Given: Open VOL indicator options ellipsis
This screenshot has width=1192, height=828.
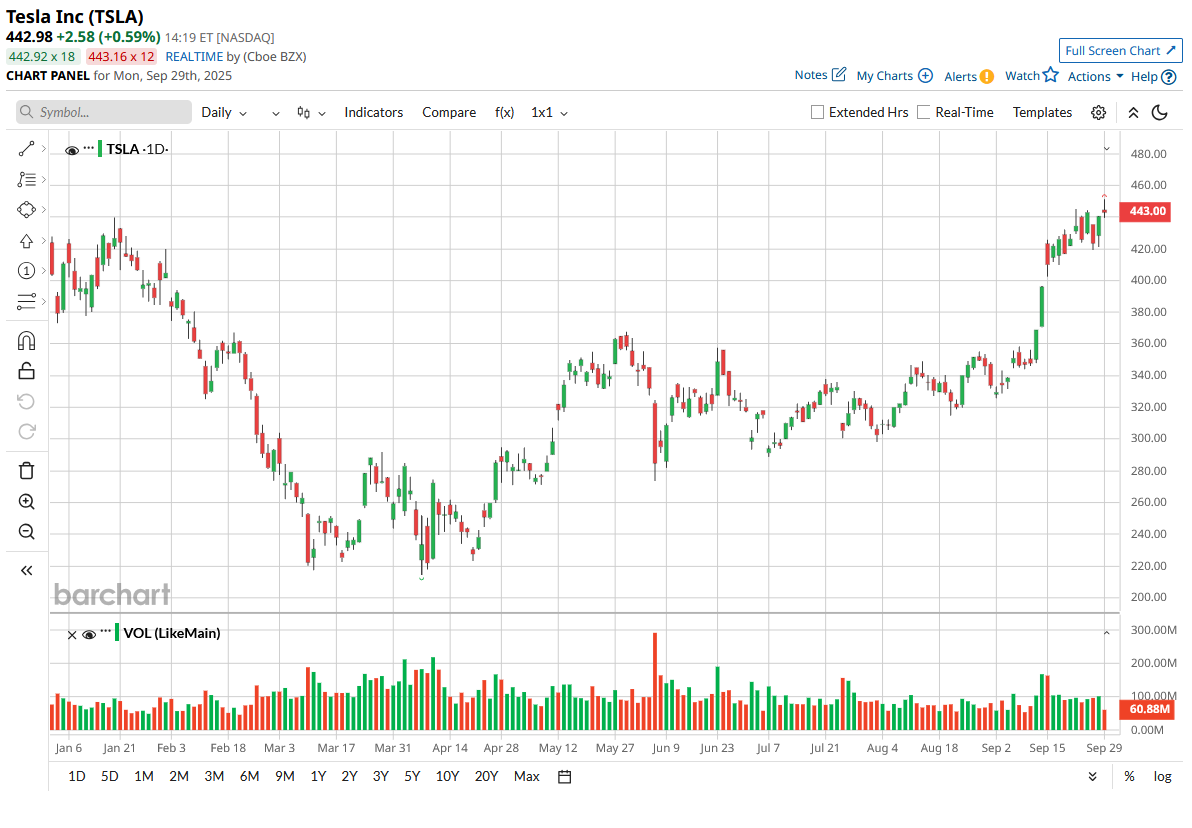Looking at the screenshot, I should [106, 632].
